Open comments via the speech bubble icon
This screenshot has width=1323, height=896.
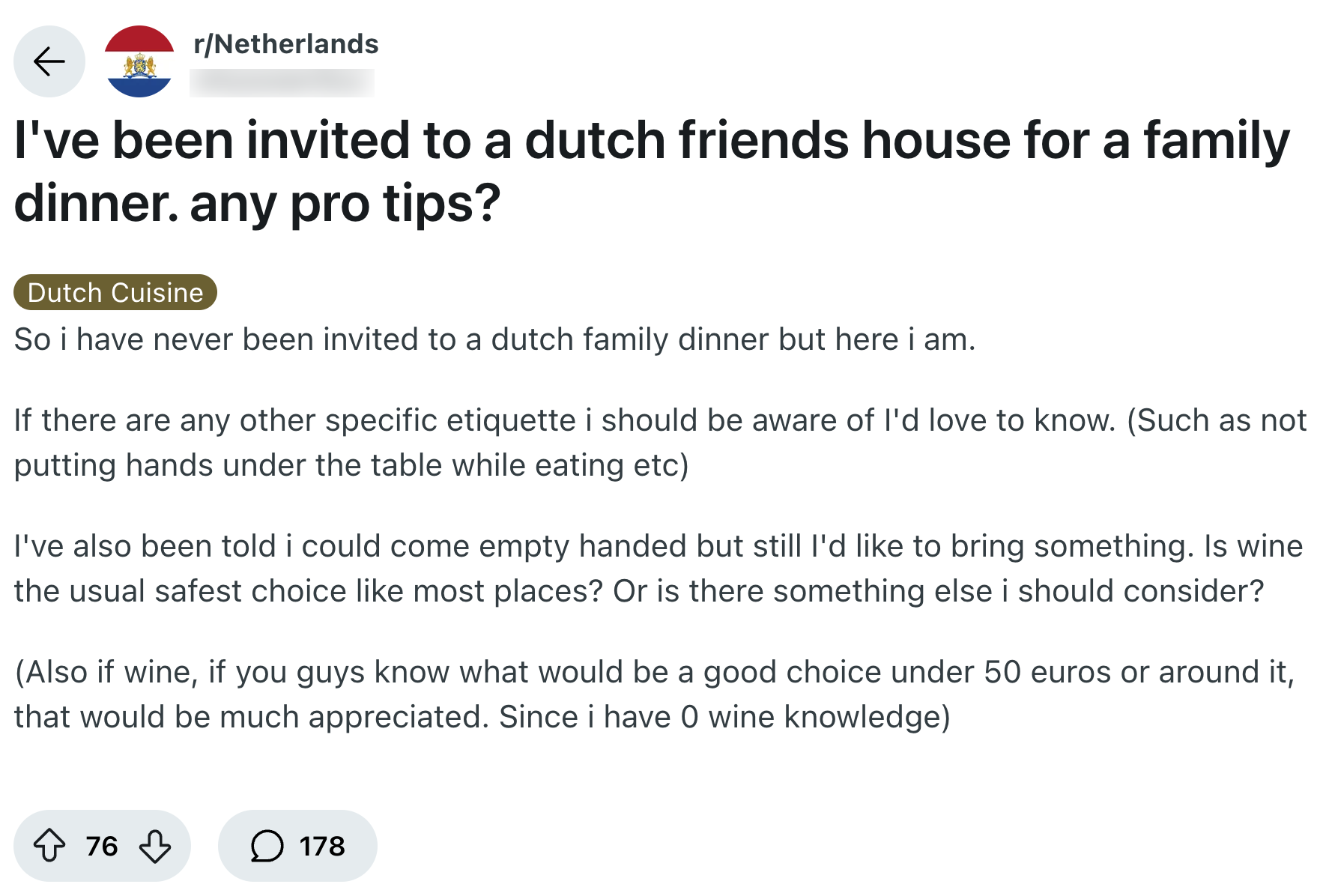267,846
